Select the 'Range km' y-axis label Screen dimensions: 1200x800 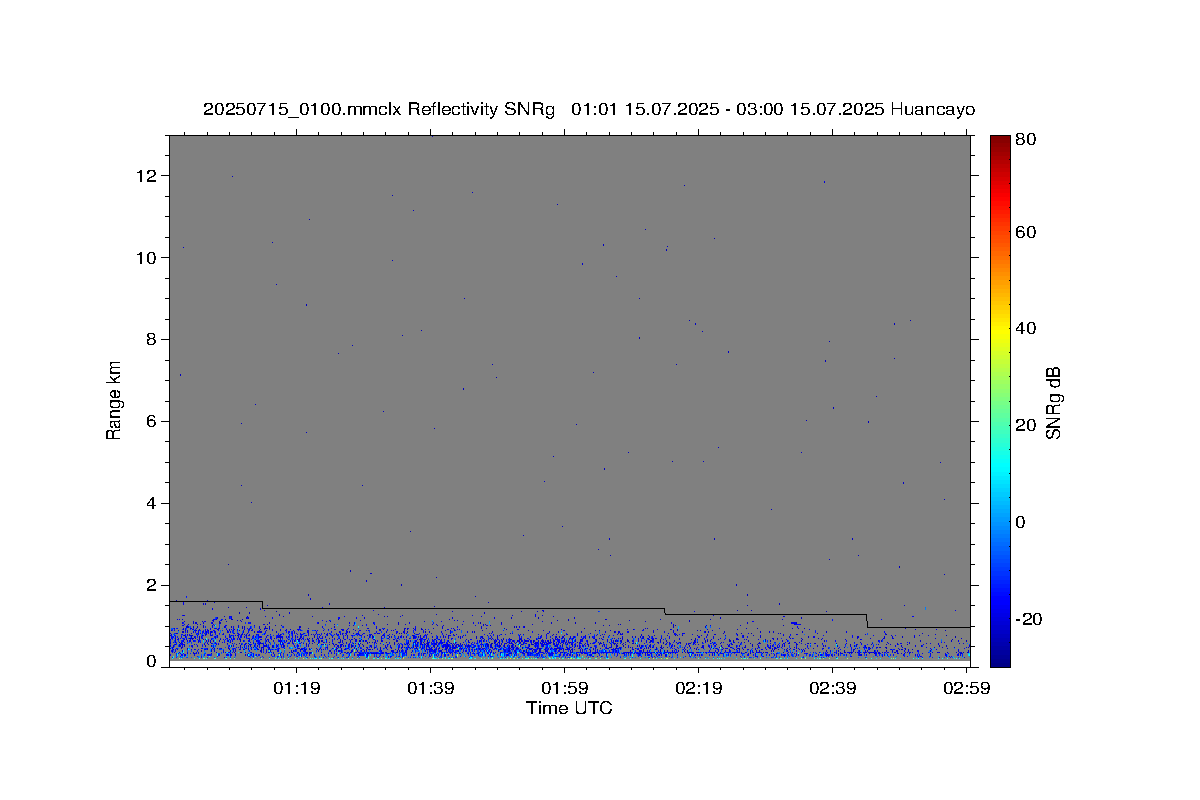pos(114,401)
